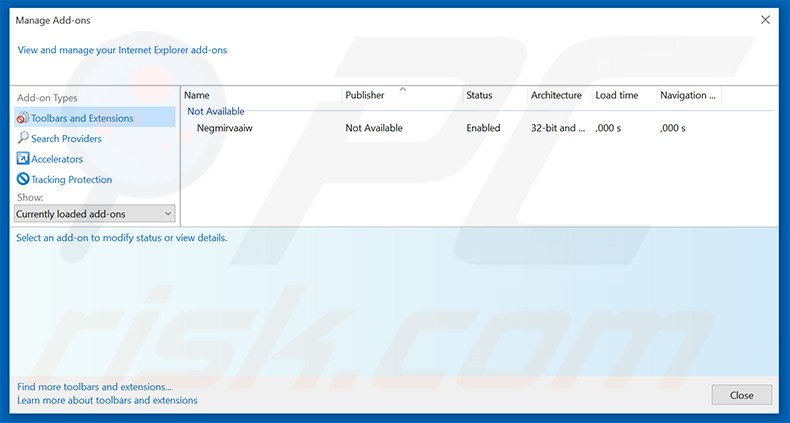This screenshot has height=423, width=790.
Task: Click the Toolbars and Extensions icon
Action: tap(23, 118)
